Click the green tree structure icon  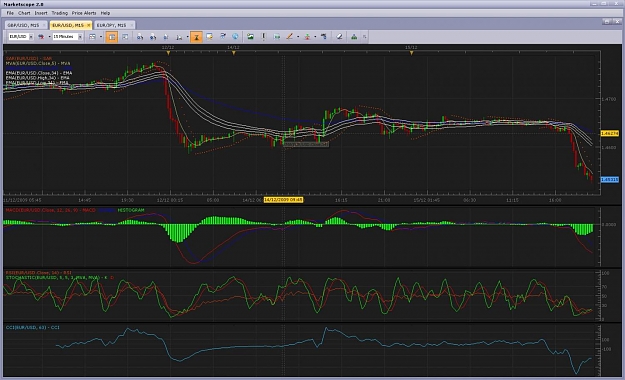click(x=354, y=37)
